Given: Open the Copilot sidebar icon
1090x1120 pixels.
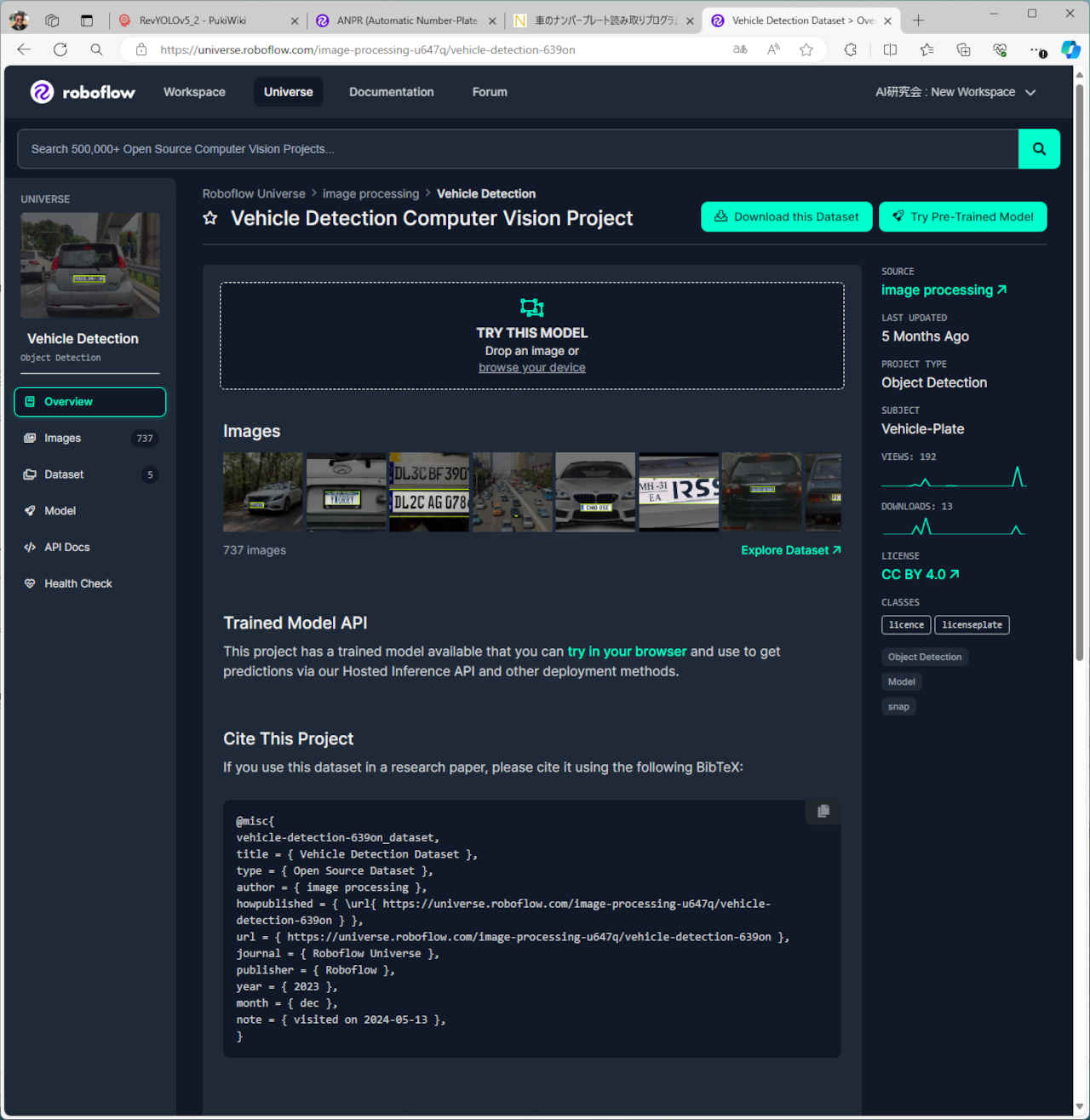Looking at the screenshot, I should coord(1070,49).
